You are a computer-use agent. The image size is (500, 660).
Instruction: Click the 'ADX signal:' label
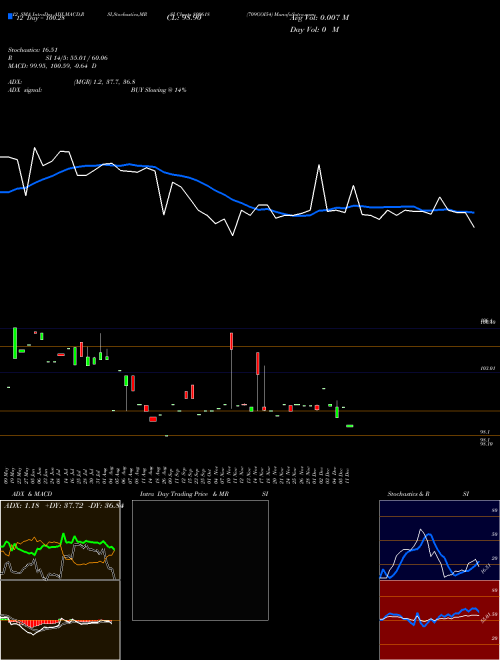(25, 90)
